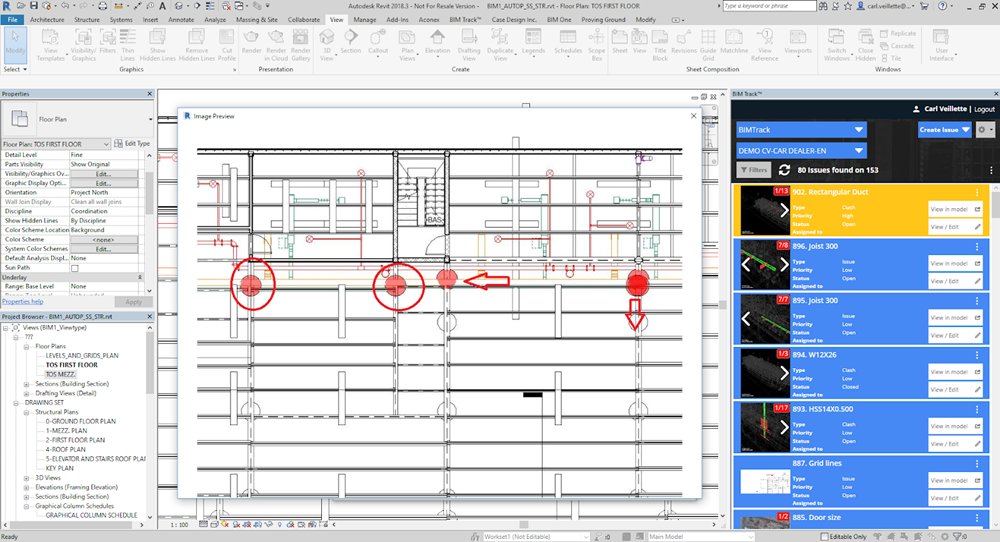Click the Callout tool

378,42
